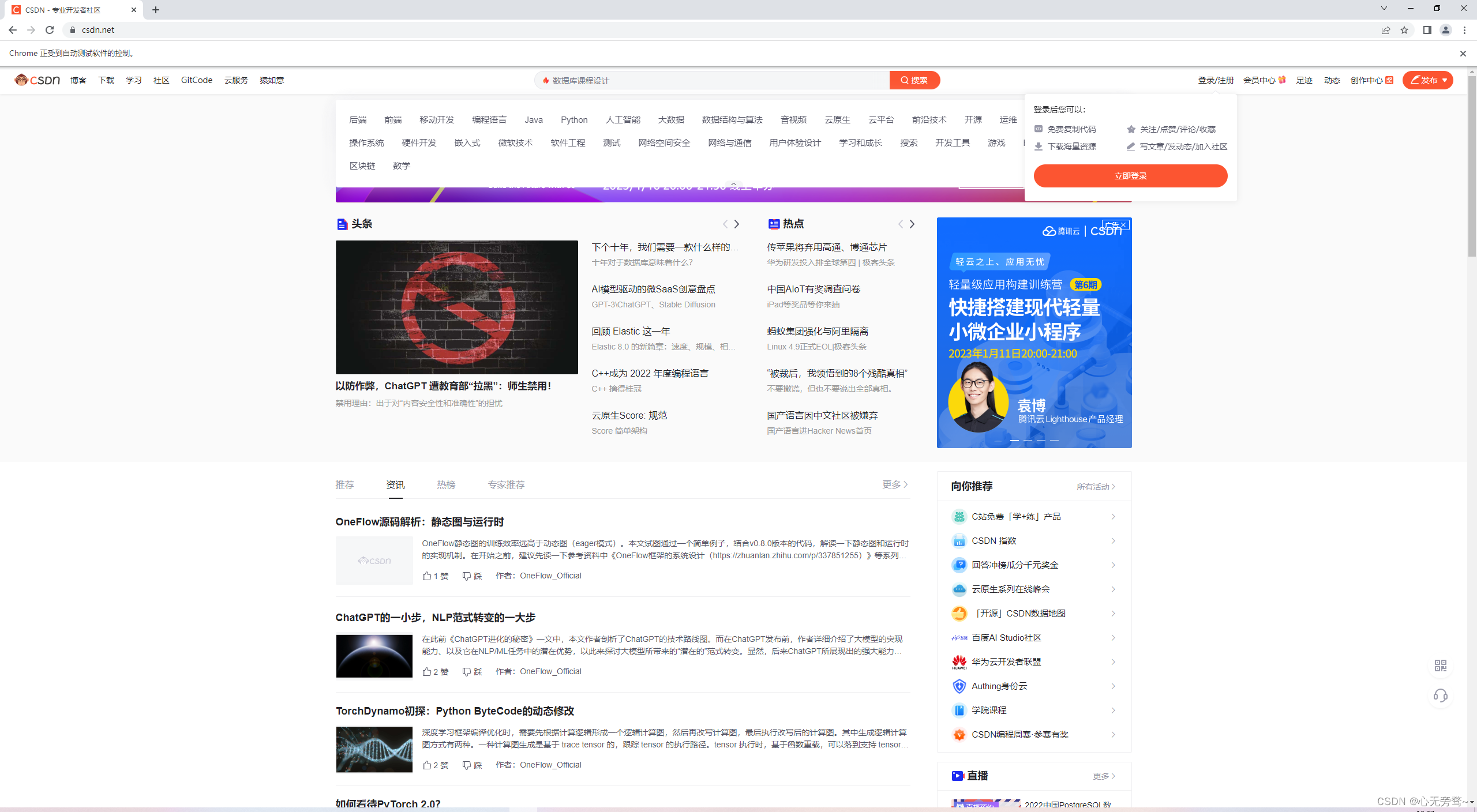Click thumbs-up on OneFlow源码解析 article
The width and height of the screenshot is (1477, 812).
pos(427,576)
